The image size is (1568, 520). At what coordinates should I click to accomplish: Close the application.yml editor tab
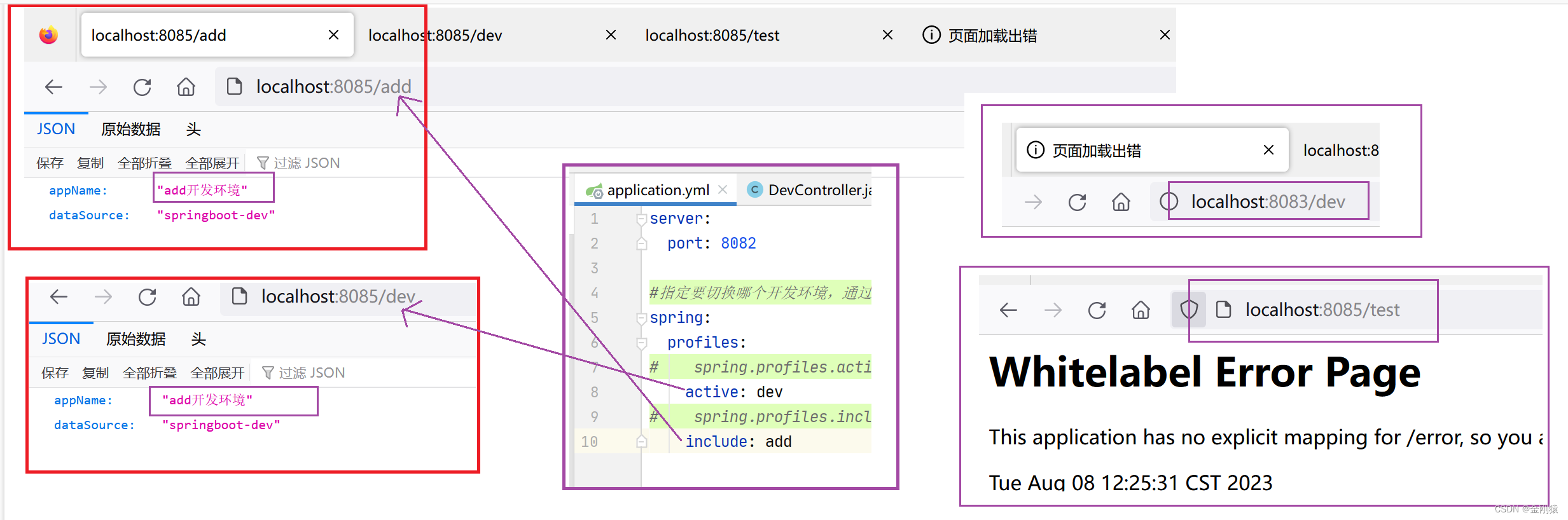pyautogui.click(x=723, y=189)
